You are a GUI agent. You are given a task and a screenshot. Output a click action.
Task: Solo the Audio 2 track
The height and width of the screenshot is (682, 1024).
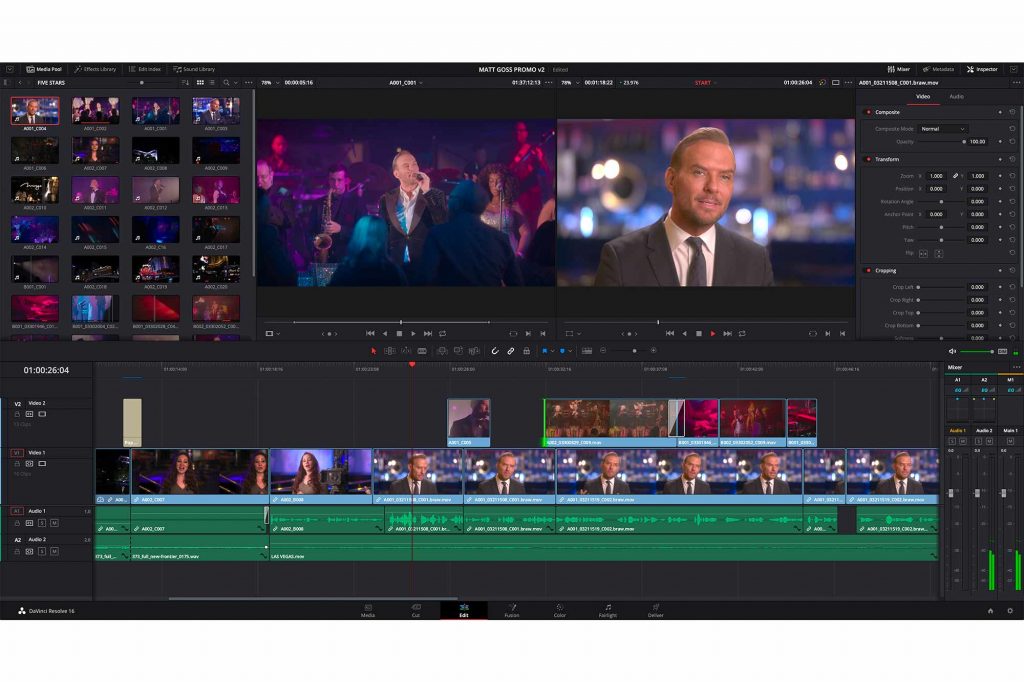pos(41,551)
